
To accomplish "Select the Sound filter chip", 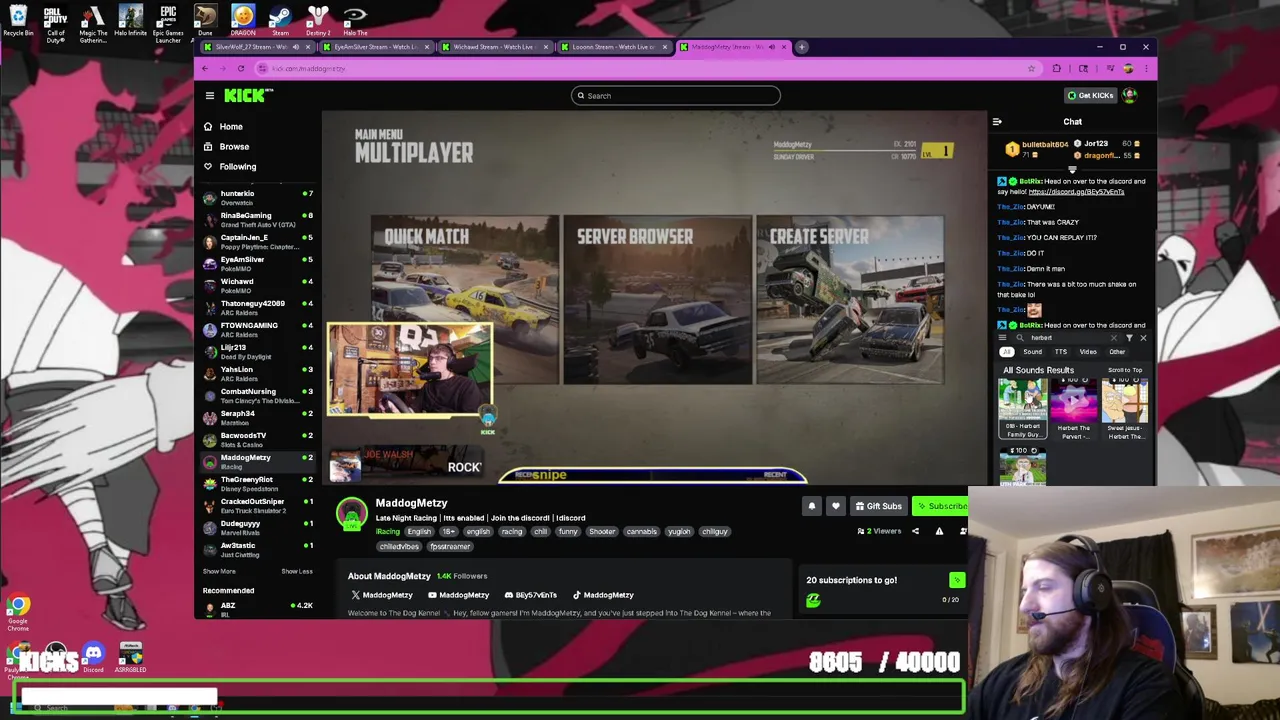I will coord(1032,352).
